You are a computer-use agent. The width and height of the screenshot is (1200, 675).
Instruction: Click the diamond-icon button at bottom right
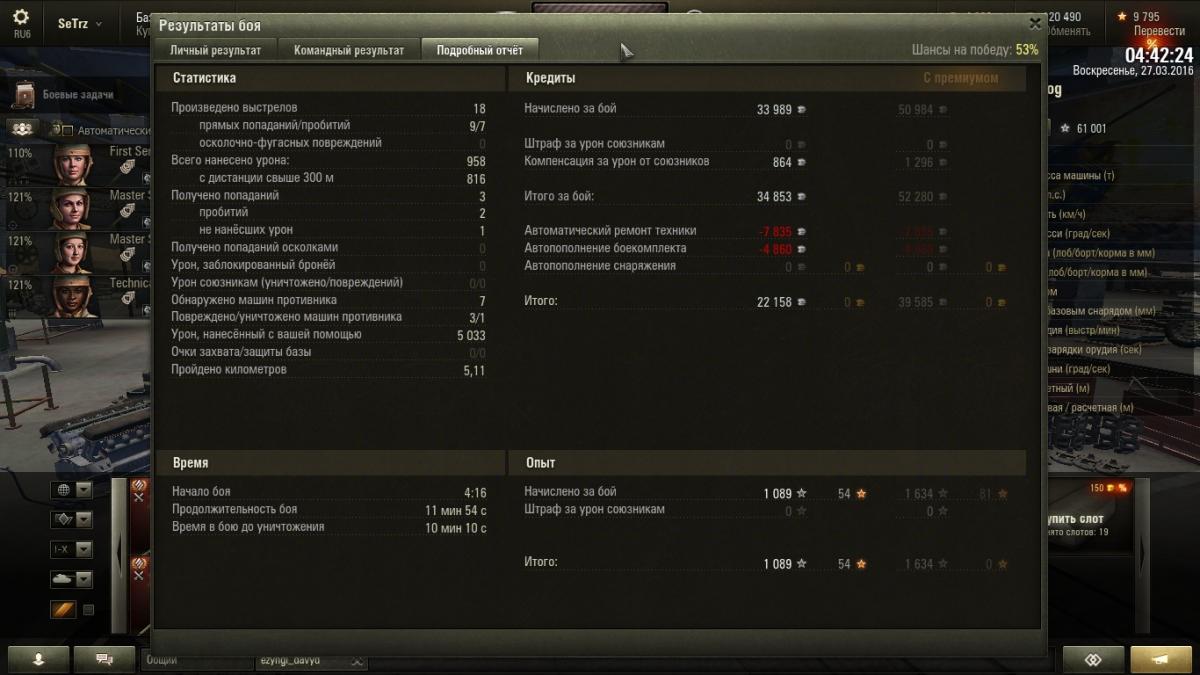tap(1093, 660)
